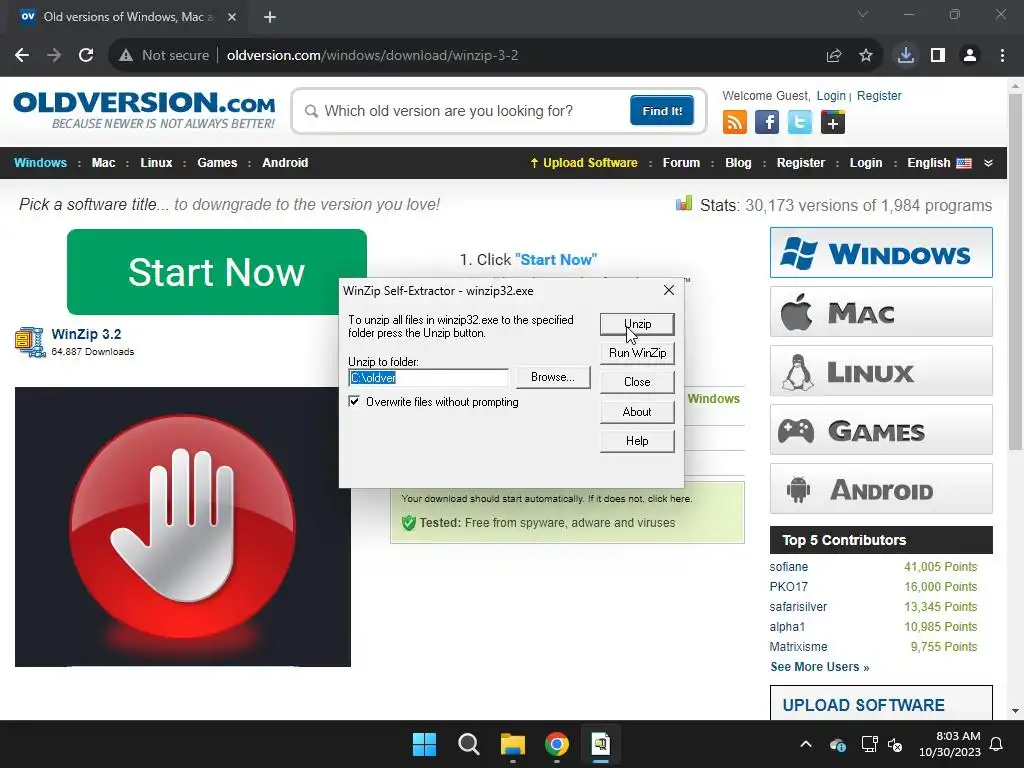The width and height of the screenshot is (1024, 768).
Task: Click the RSS feed icon
Action: pyautogui.click(x=734, y=122)
